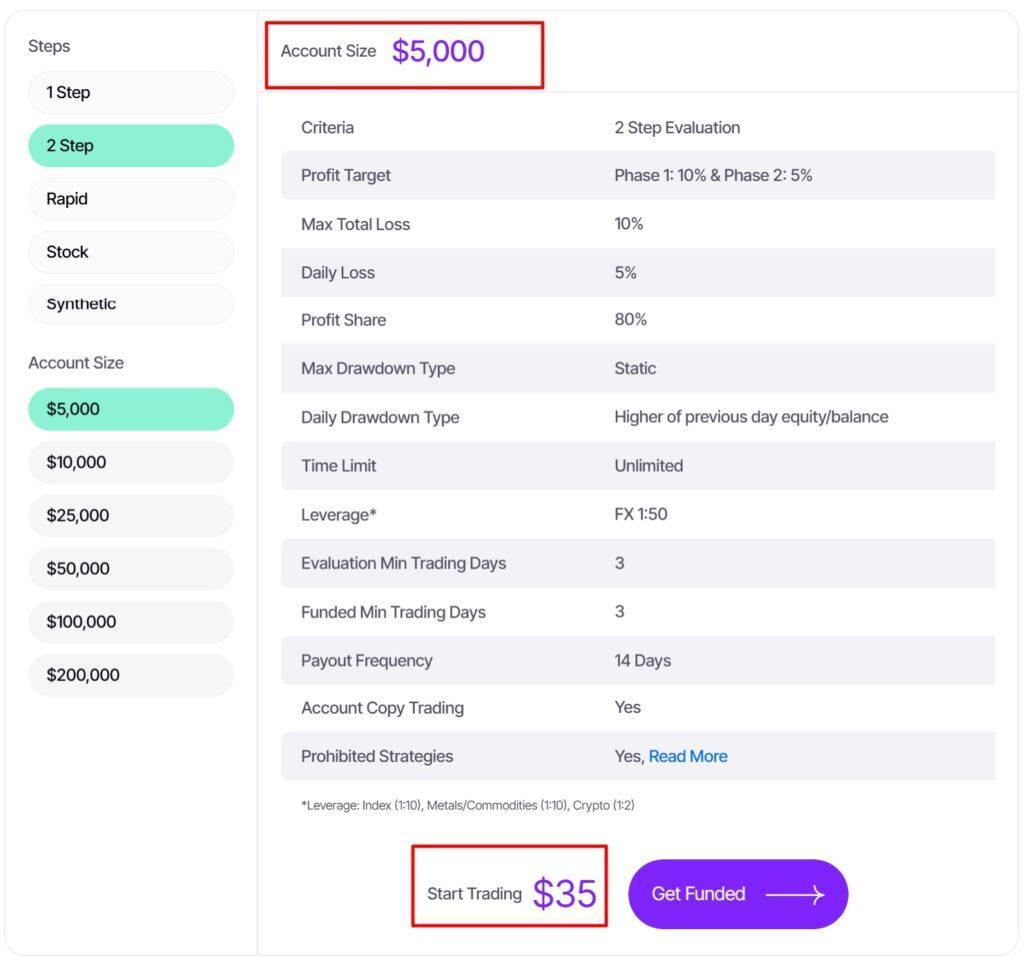Click the 14 Days payout value
The image size is (1024, 963).
[643, 661]
